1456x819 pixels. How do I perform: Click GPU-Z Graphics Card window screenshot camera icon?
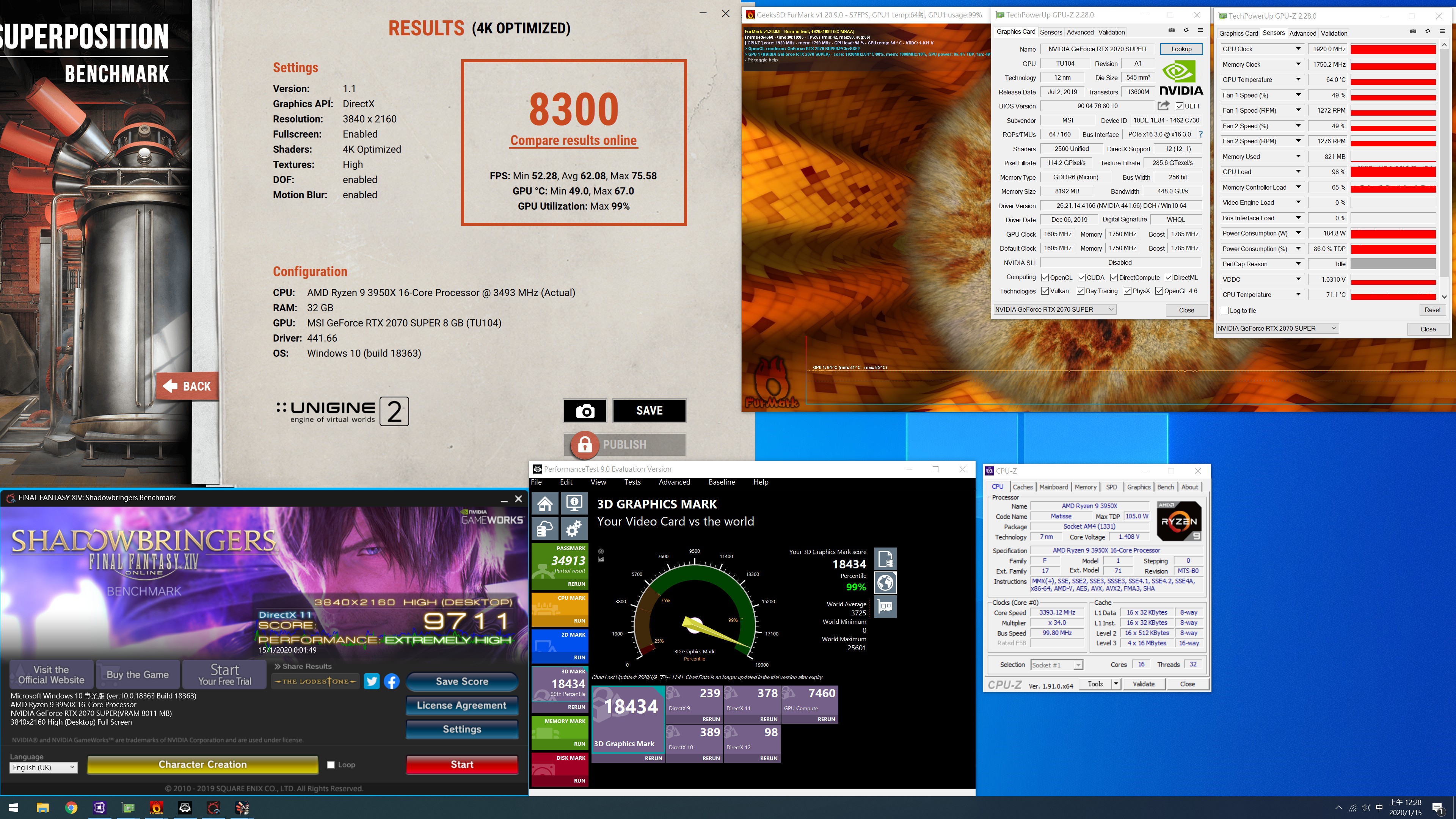coord(1171,30)
